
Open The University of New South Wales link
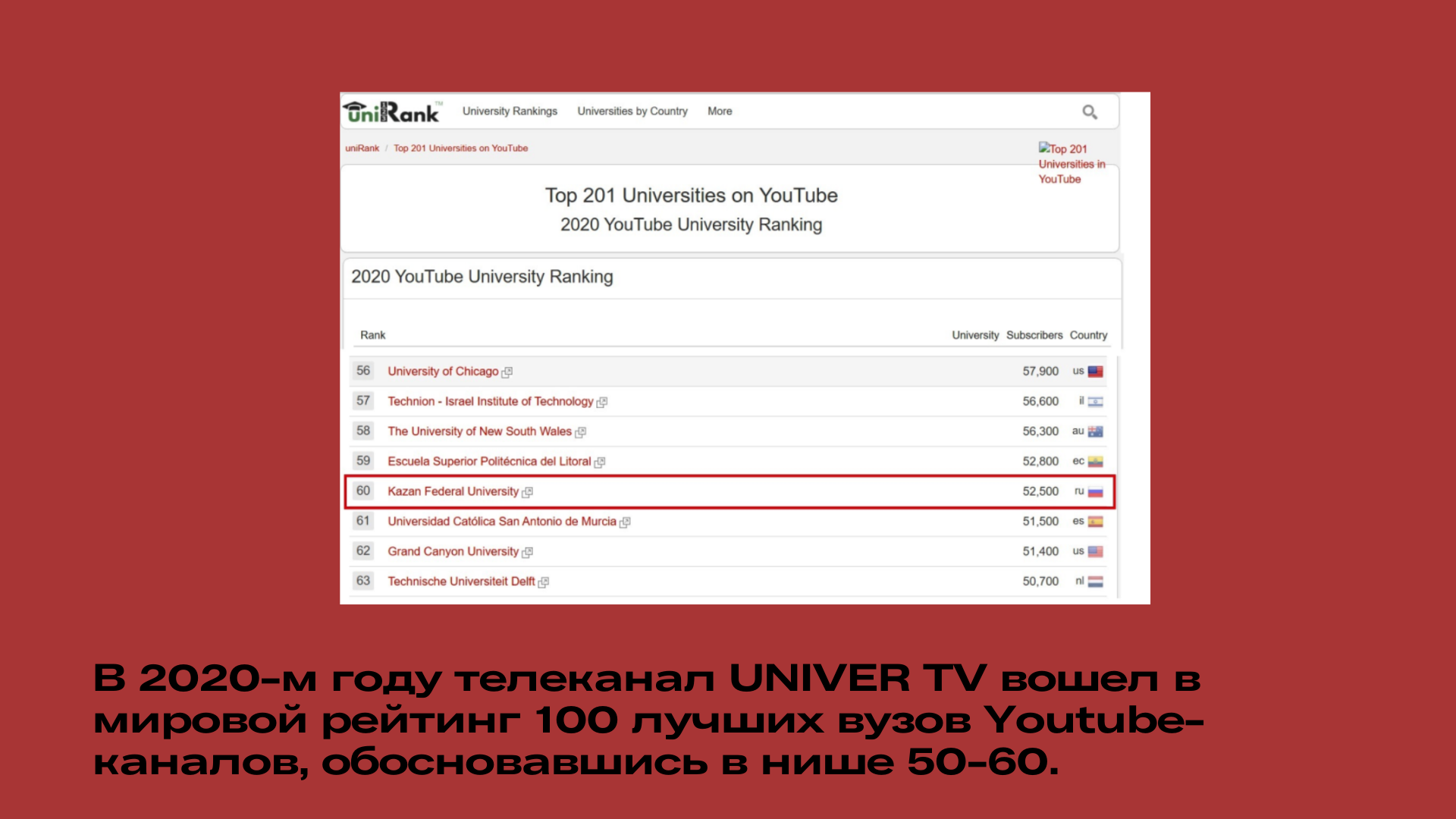(x=479, y=431)
